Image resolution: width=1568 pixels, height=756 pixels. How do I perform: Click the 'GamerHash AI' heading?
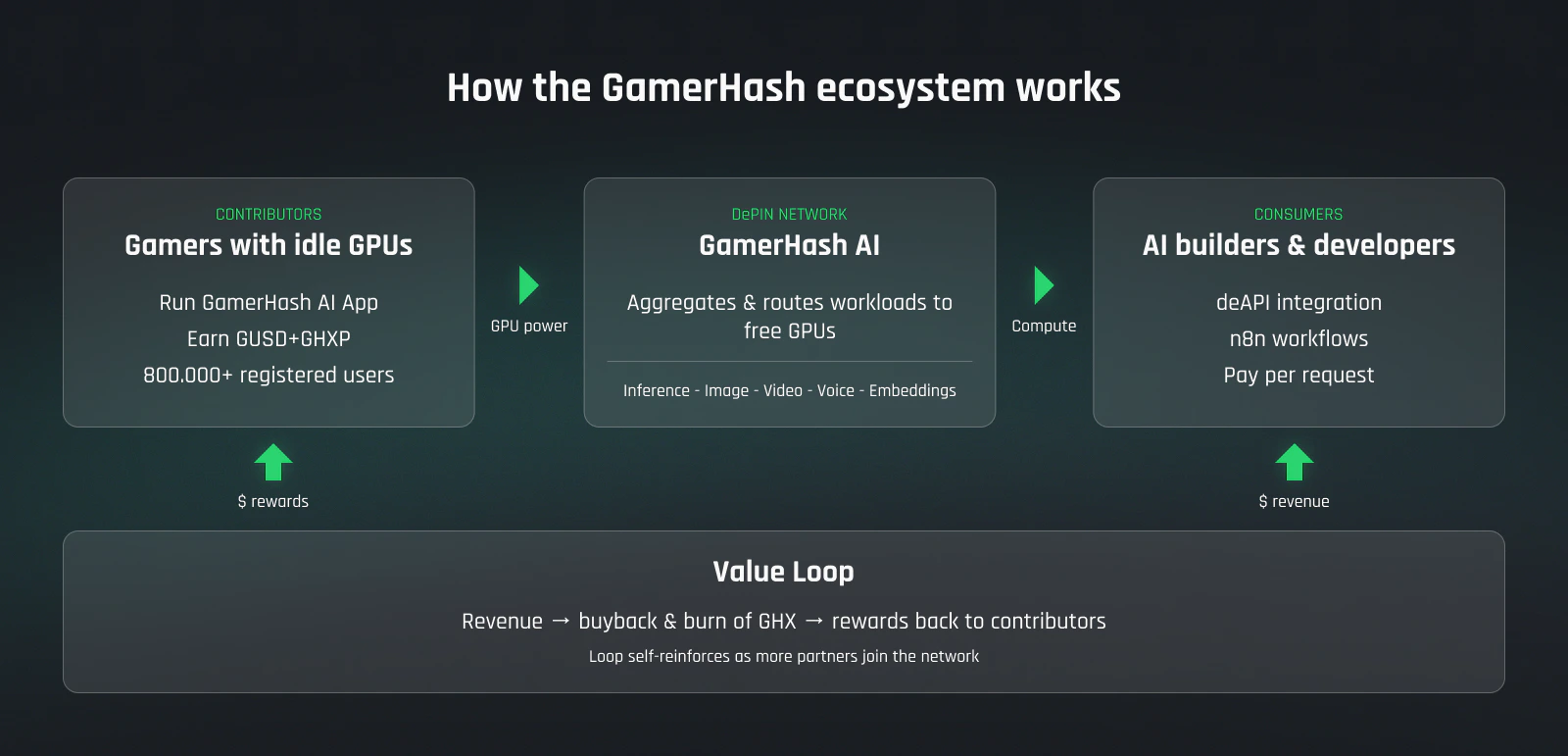[789, 245]
